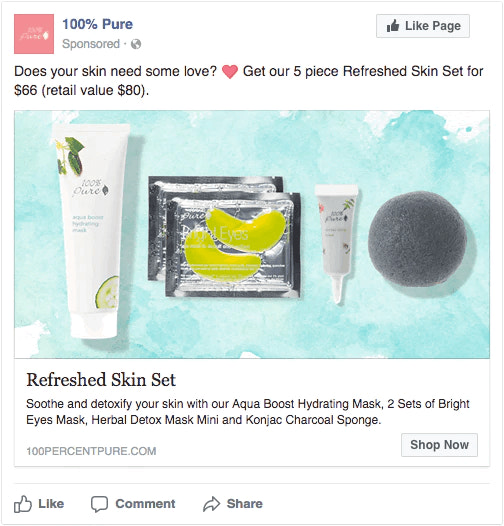Screen dimensions: 504x526
Task: Click the aqua boost hydrating mask tube
Action: (92, 231)
